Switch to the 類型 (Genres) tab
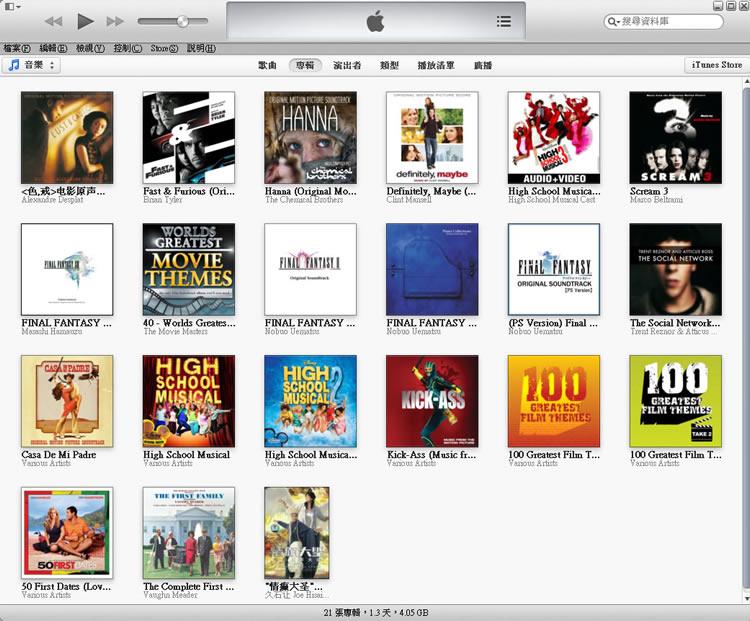The height and width of the screenshot is (621, 750). coord(389,65)
